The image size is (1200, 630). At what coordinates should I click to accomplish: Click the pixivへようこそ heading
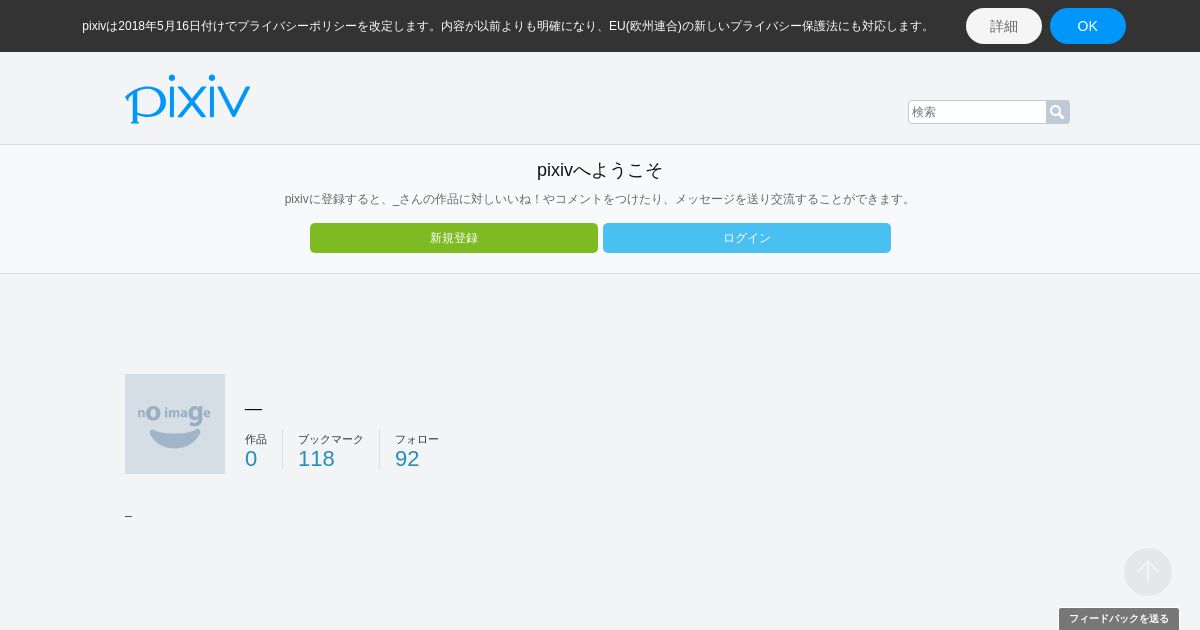click(x=600, y=170)
